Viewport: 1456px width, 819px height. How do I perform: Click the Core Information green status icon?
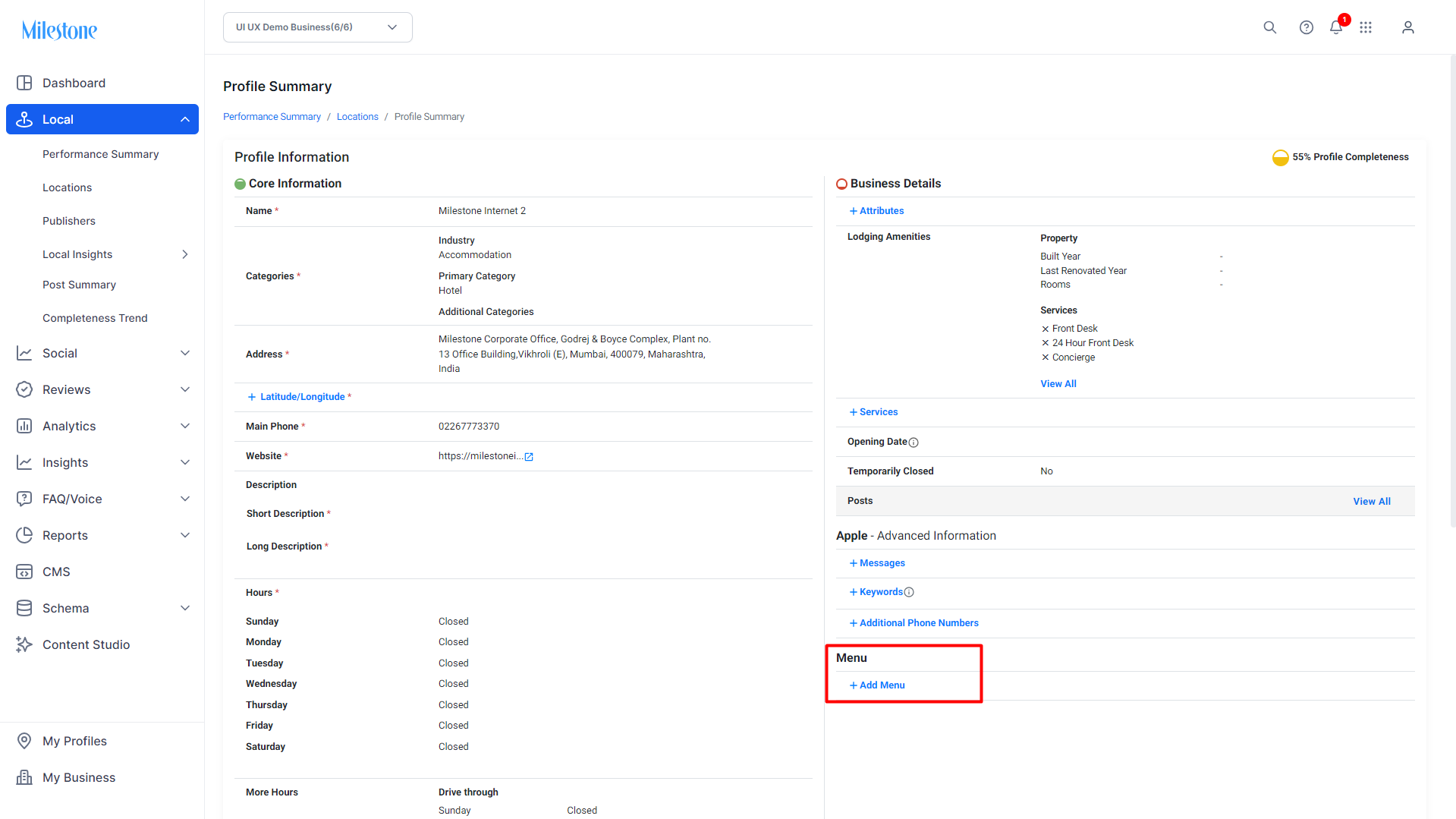pos(240,184)
